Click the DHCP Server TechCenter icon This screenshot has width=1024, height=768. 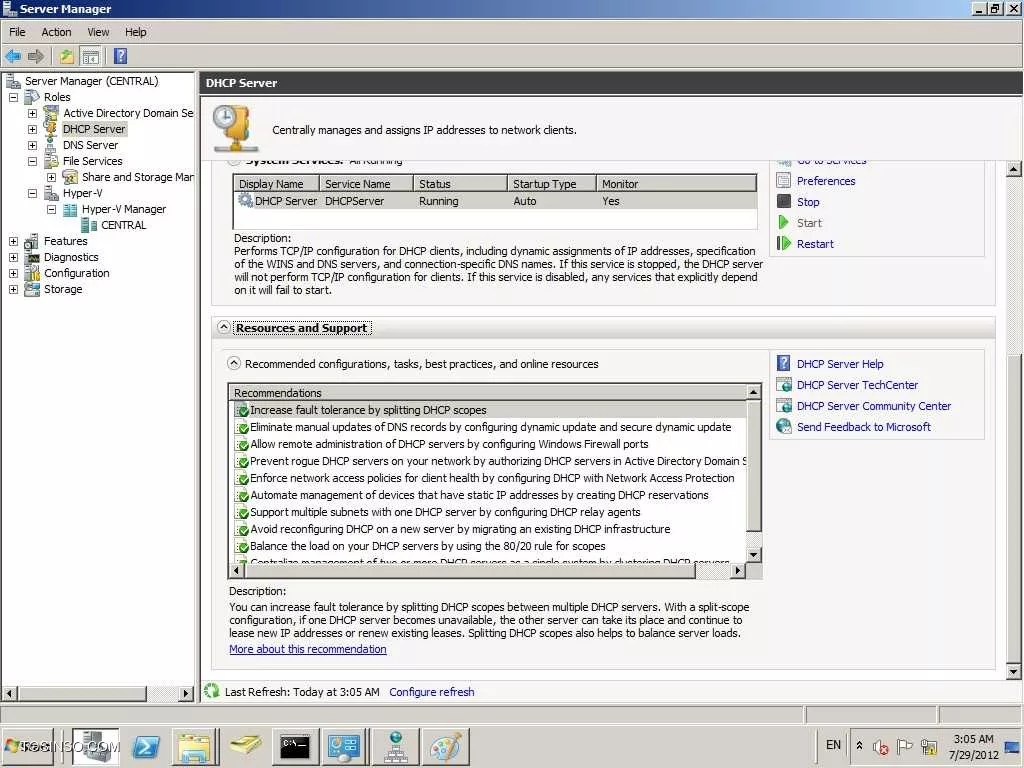784,385
